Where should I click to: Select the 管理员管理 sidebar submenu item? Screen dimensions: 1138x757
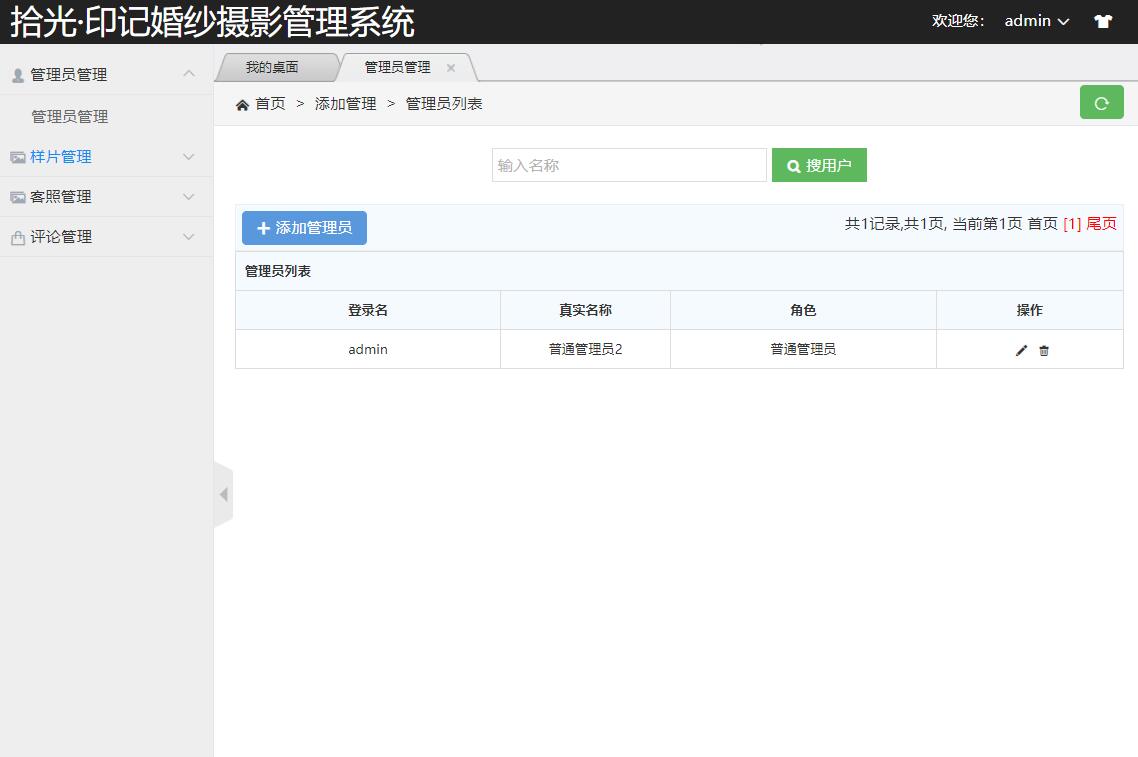[70, 116]
